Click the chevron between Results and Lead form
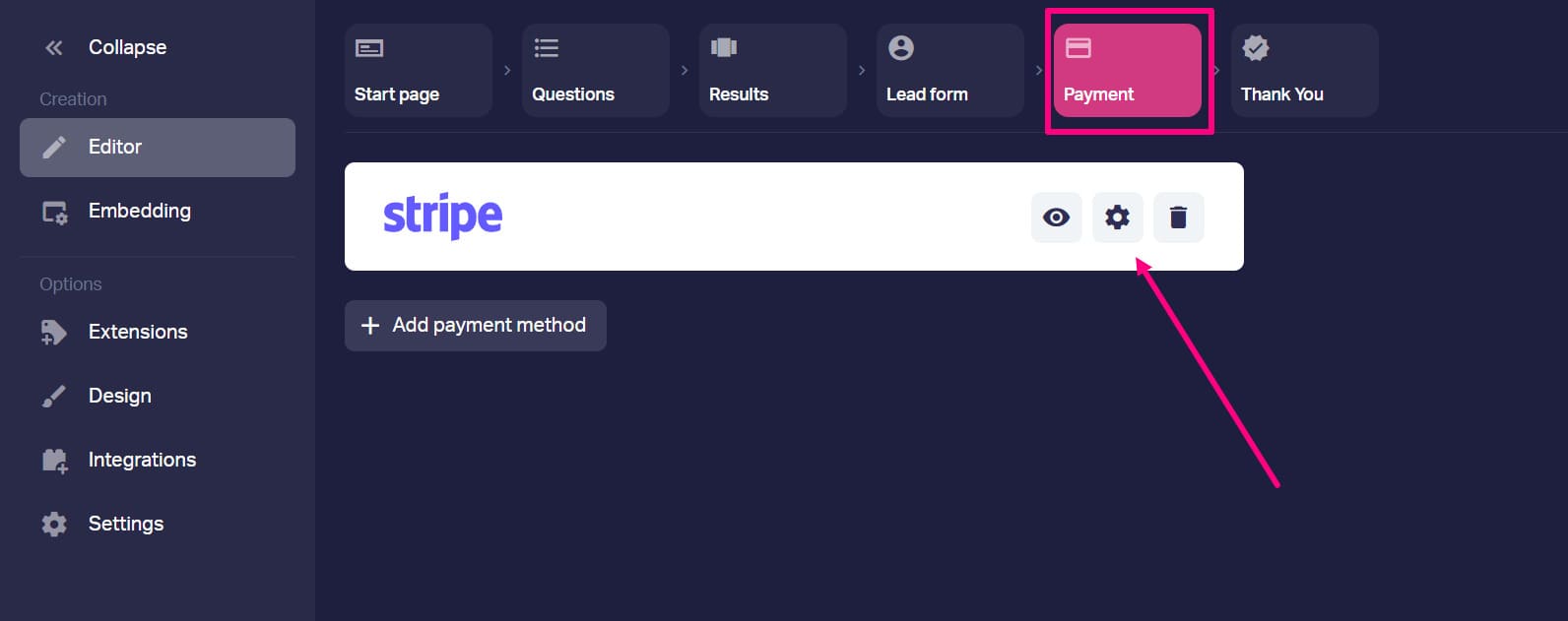Viewport: 1568px width, 621px height. [862, 71]
